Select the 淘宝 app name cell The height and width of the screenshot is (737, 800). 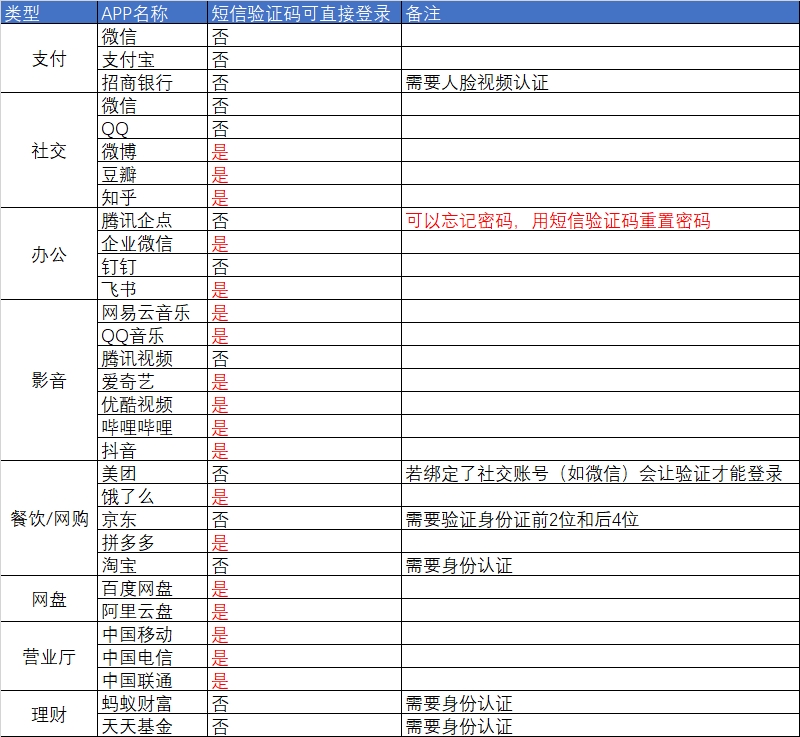(x=153, y=564)
